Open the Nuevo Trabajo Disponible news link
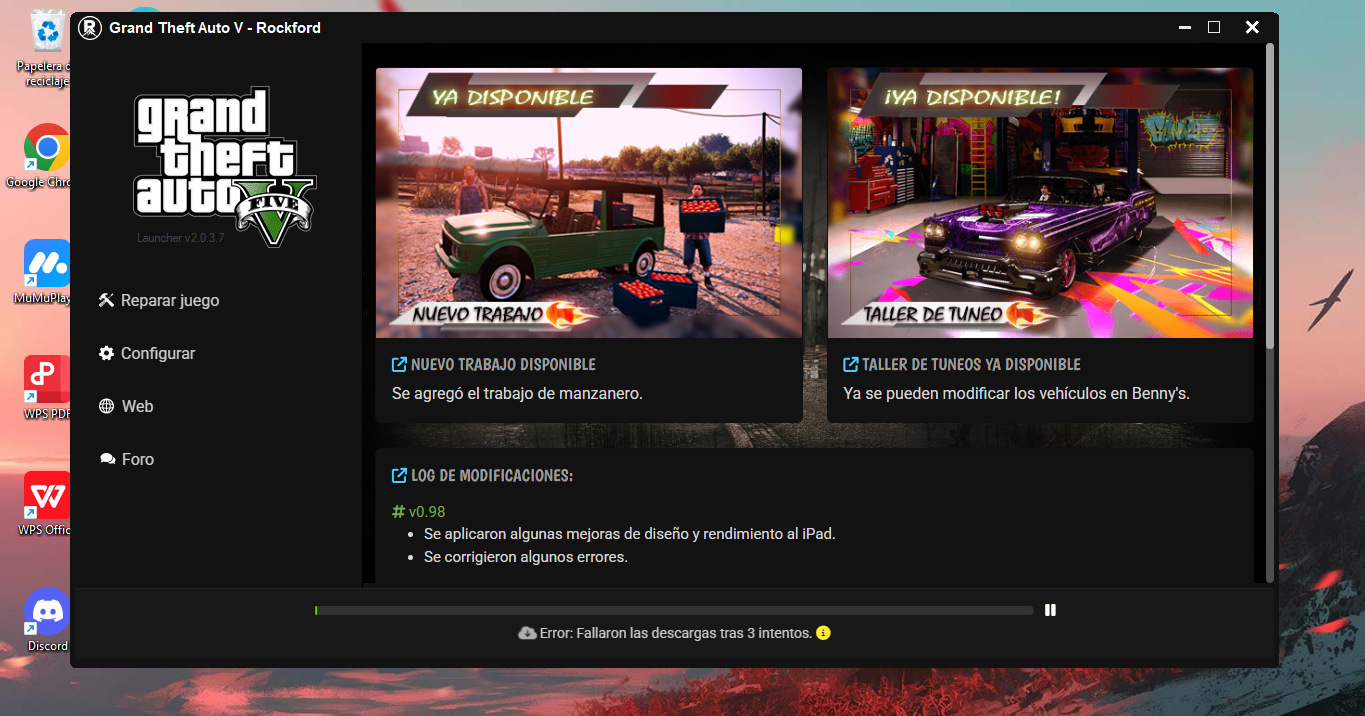The image size is (1365, 716). pos(503,365)
